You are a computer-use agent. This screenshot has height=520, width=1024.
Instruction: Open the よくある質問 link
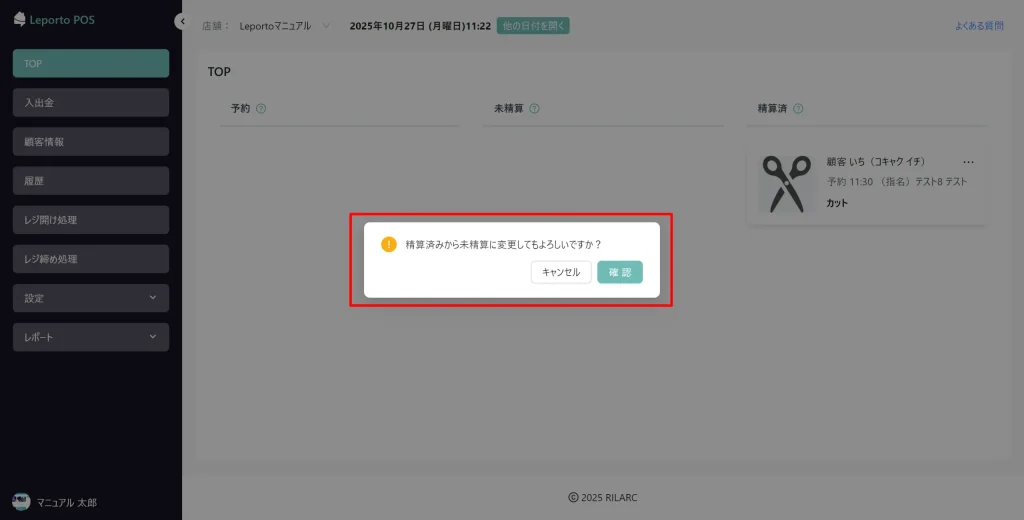978,26
